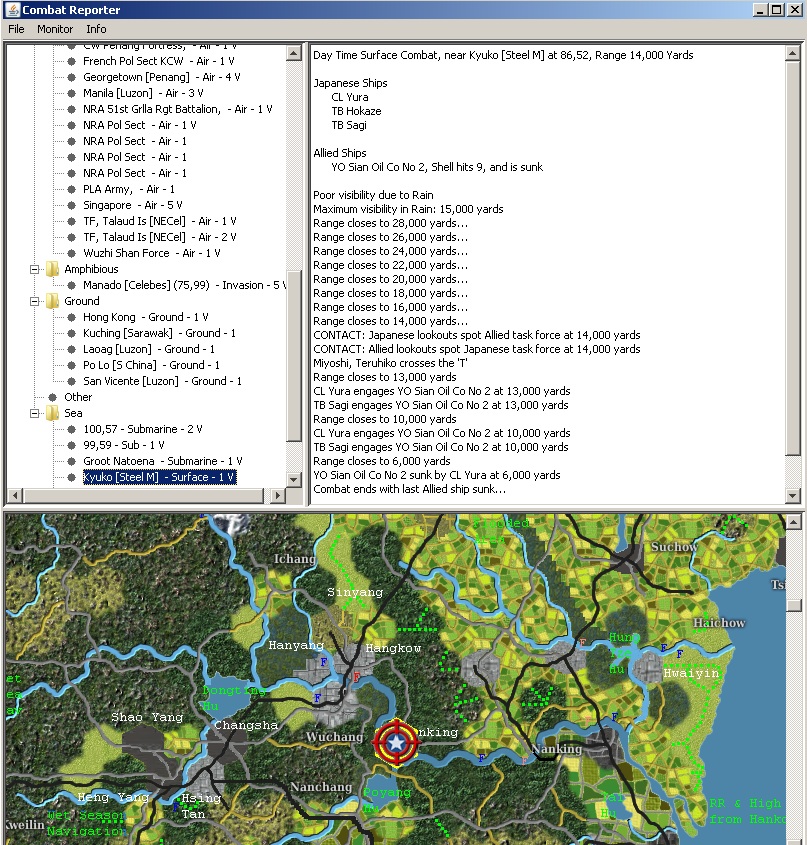Click the bullet icon beside Singapore Air entry
Image resolution: width=807 pixels, height=845 pixels.
(71, 205)
